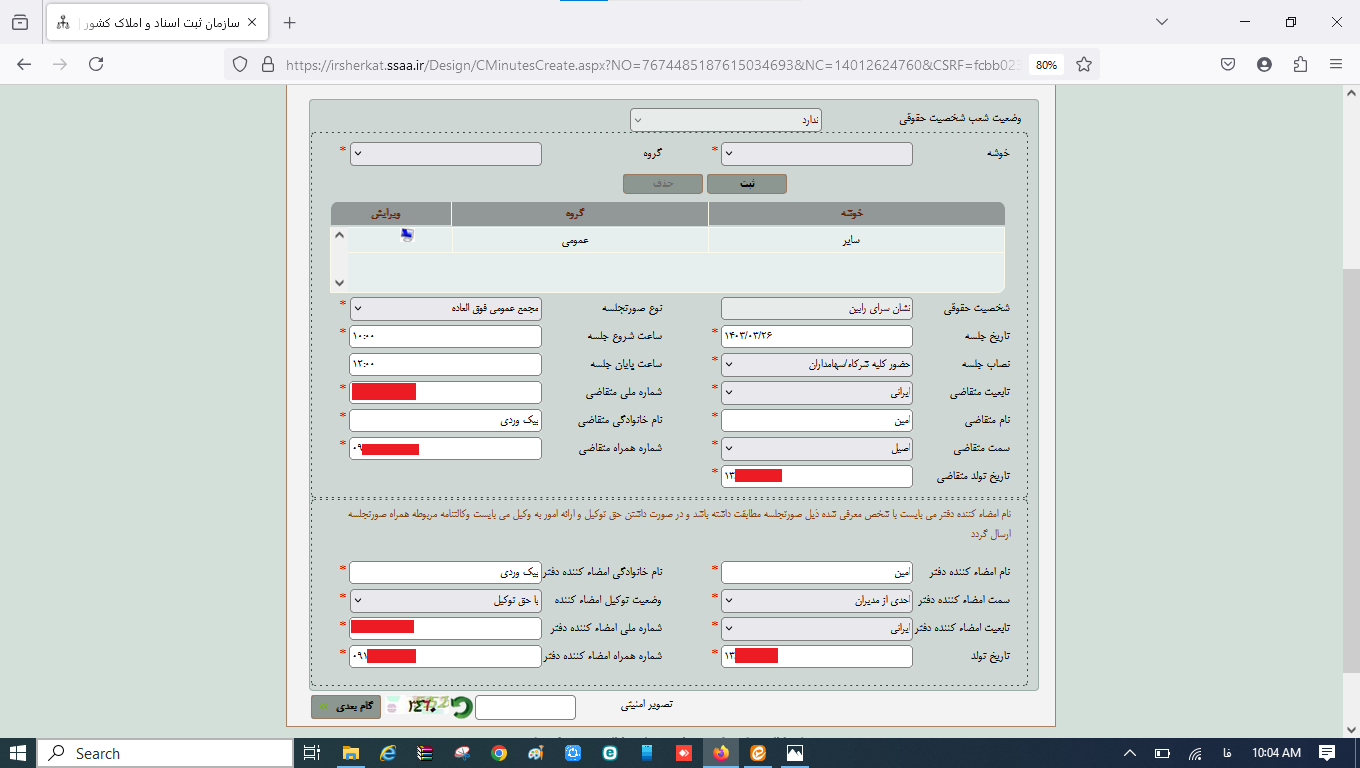Open the Firefox application menu
This screenshot has width=1360, height=768.
(x=1336, y=64)
